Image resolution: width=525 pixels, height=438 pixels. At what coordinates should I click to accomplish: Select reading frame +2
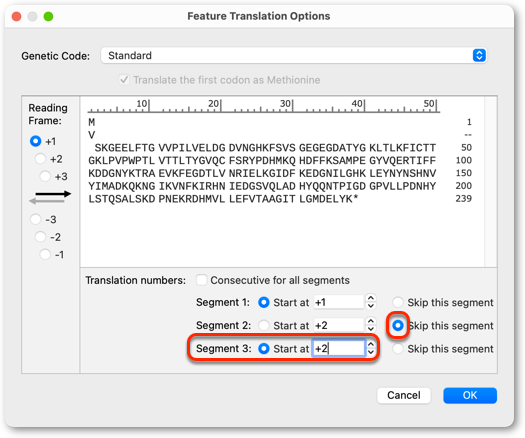coord(40,159)
